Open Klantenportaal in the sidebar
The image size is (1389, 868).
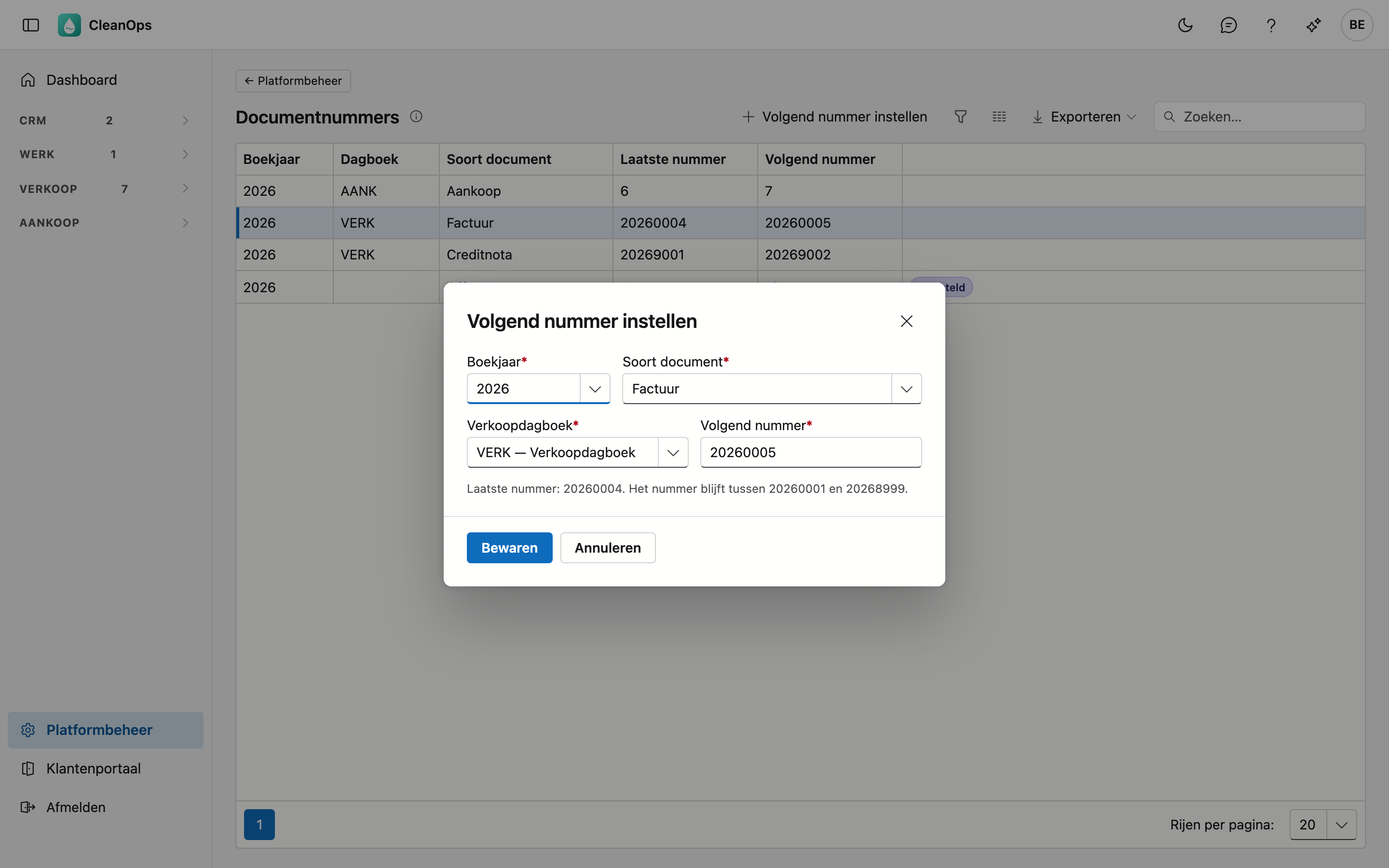click(x=106, y=768)
